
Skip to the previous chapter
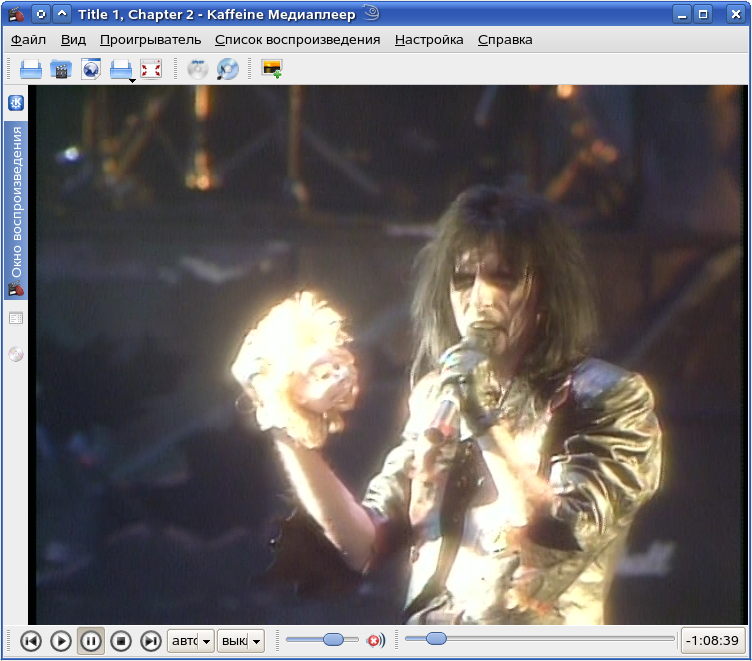pos(31,641)
